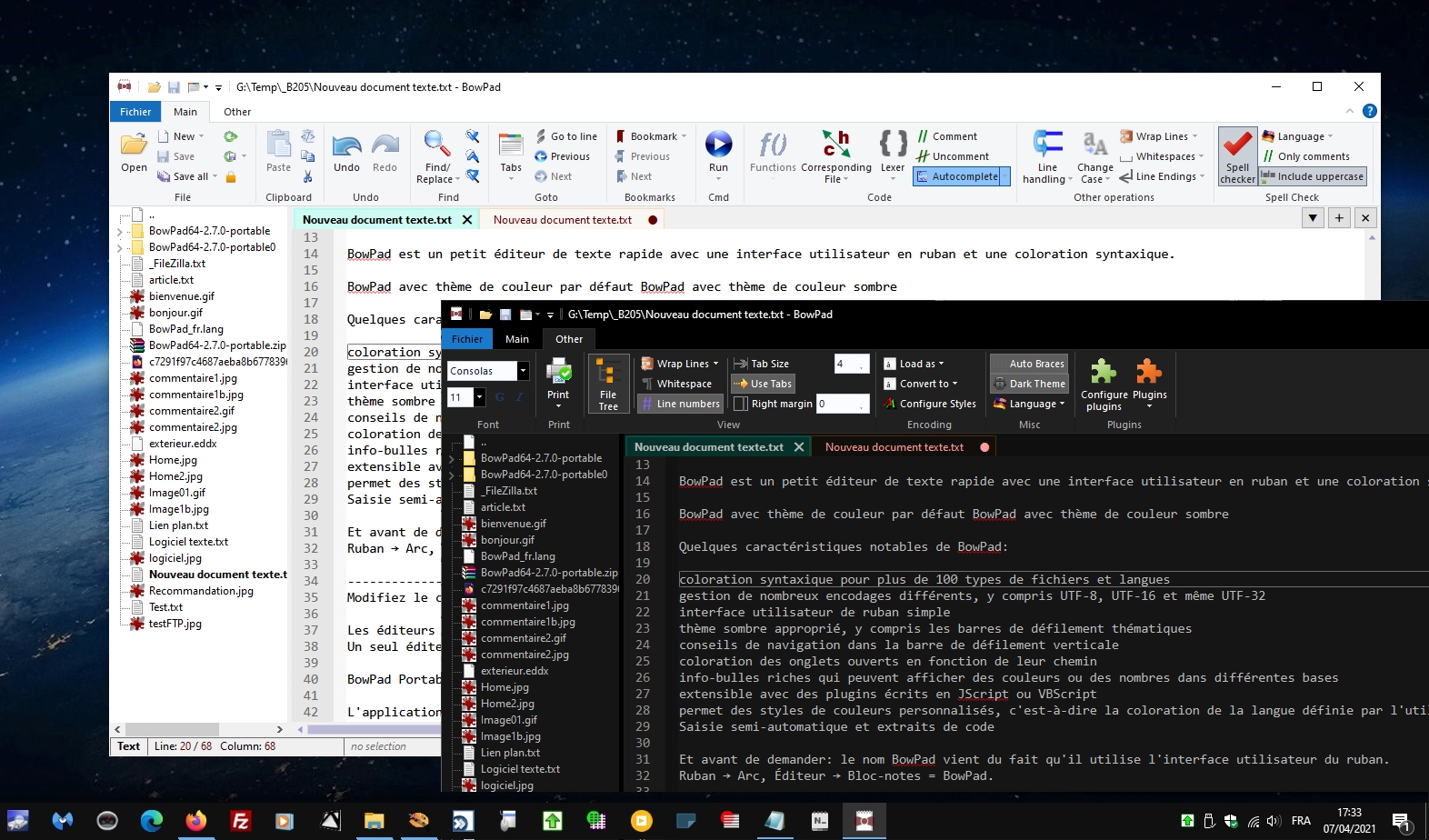Open the Load as dropdown
This screenshot has height=840, width=1429.
point(914,364)
